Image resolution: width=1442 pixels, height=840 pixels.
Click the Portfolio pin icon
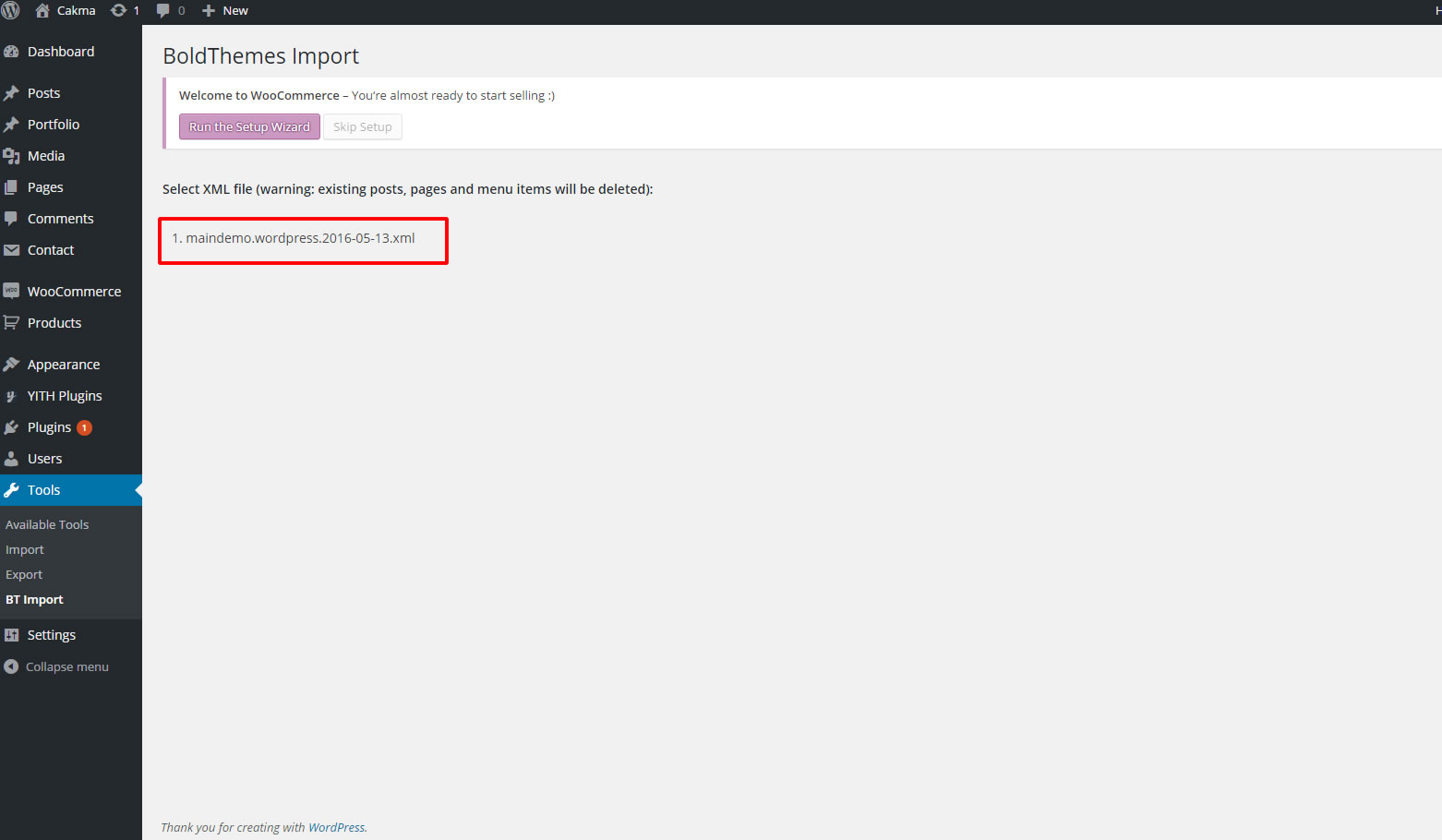pos(11,125)
